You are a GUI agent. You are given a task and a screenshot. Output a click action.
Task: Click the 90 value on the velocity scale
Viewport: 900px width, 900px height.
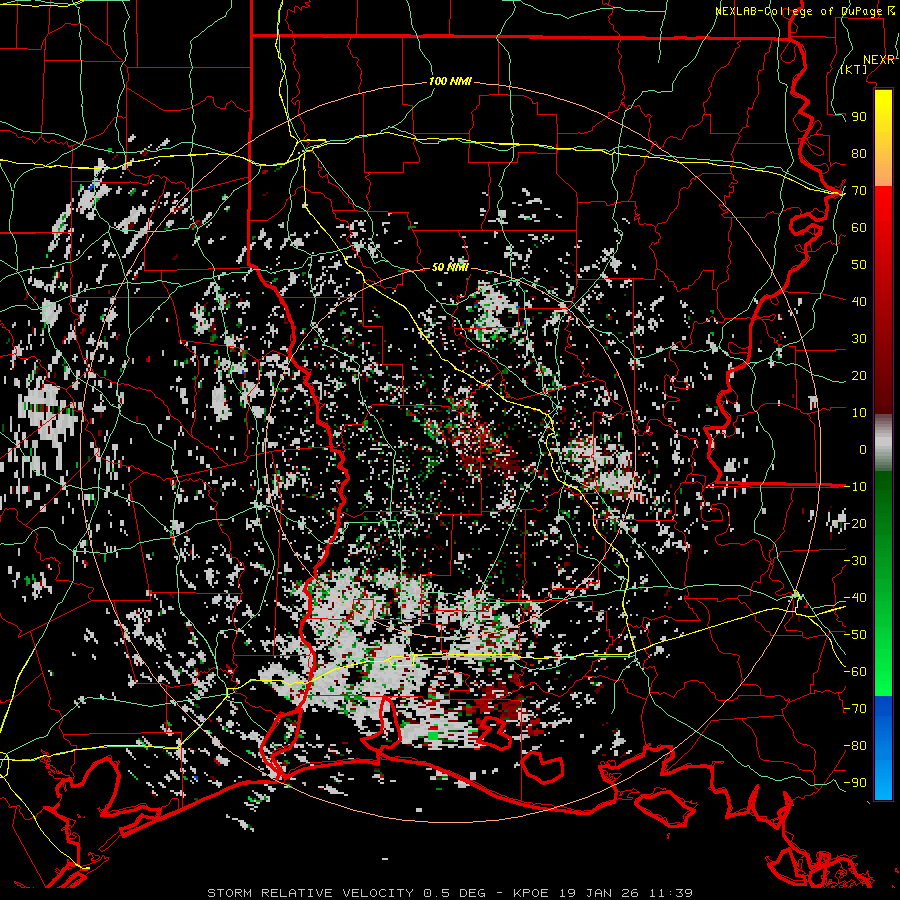859,117
